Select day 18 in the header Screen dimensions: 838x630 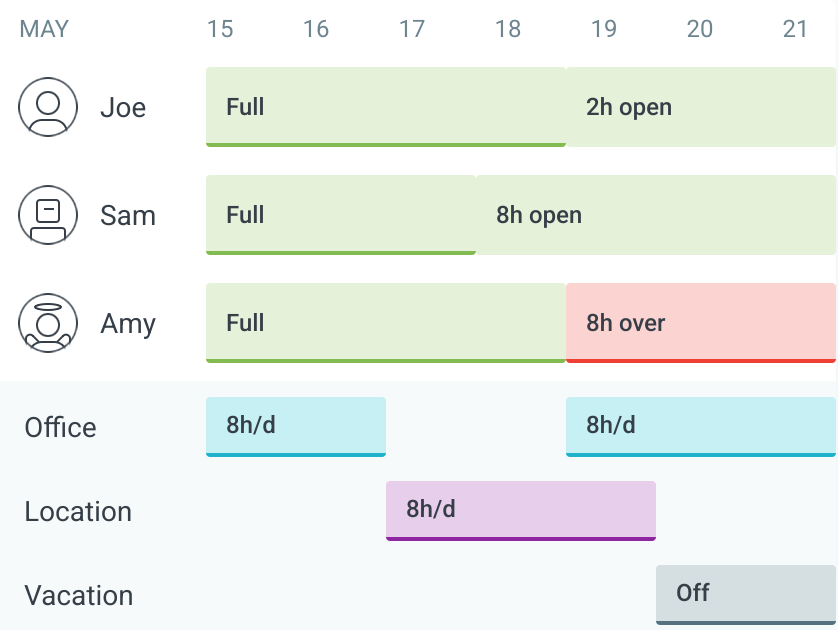[x=508, y=29]
